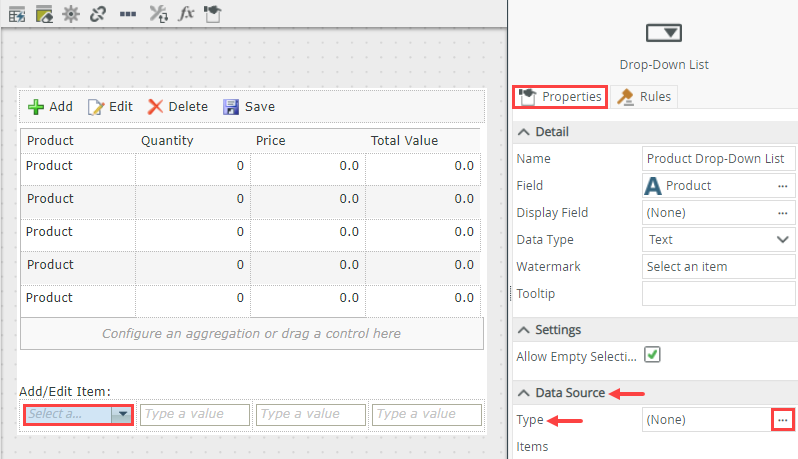
Task: Switch to the Rules tab
Action: click(644, 97)
